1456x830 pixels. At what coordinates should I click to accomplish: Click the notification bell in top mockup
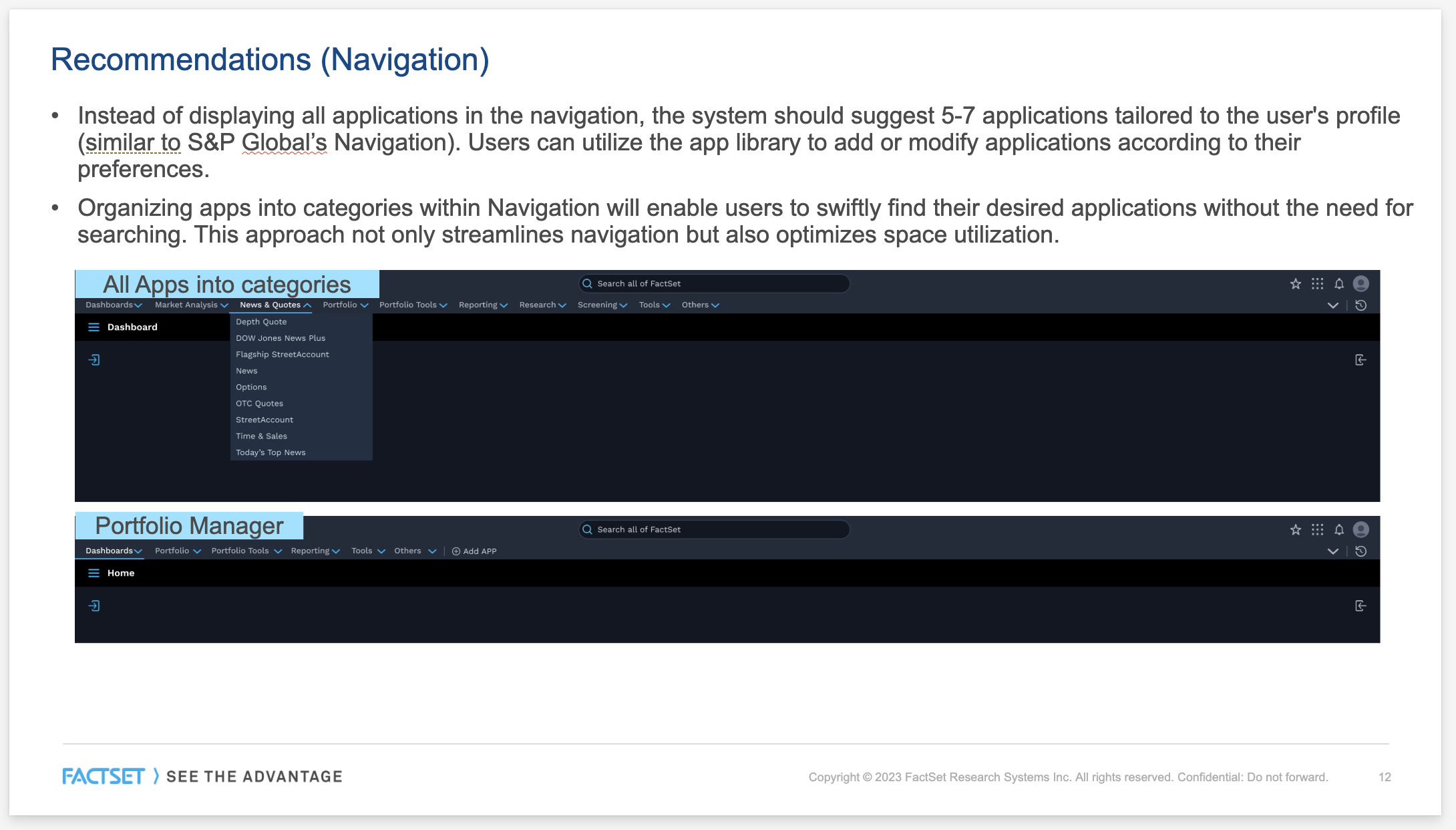pos(1339,284)
